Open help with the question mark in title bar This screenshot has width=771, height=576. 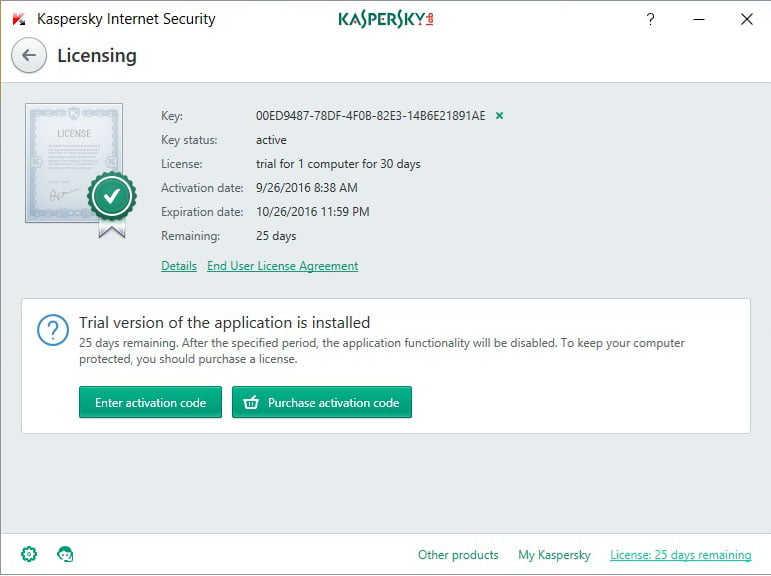pos(651,19)
